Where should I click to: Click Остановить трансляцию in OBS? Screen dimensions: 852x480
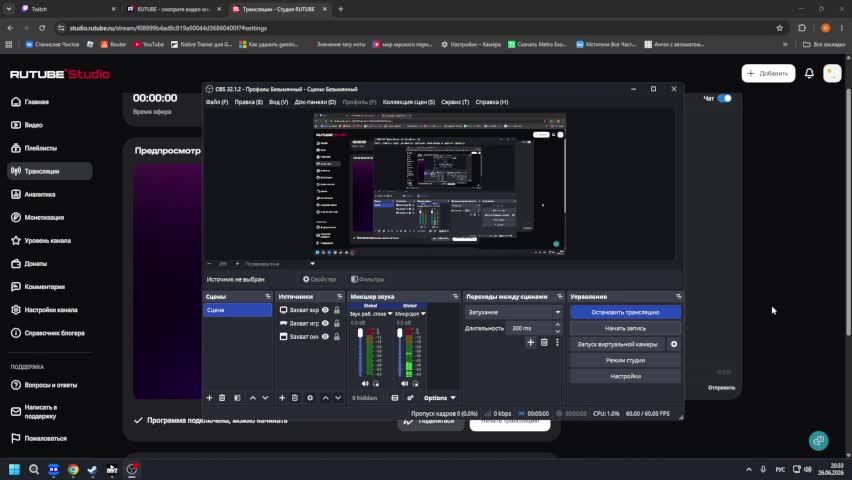pos(625,313)
